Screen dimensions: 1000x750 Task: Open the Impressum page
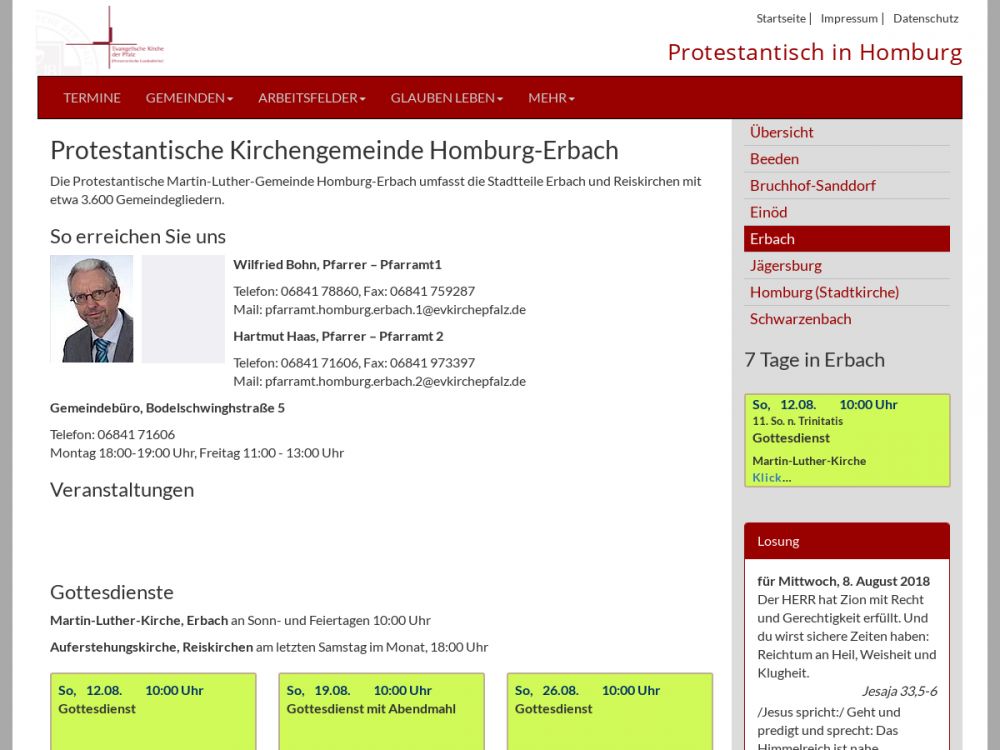[x=848, y=18]
